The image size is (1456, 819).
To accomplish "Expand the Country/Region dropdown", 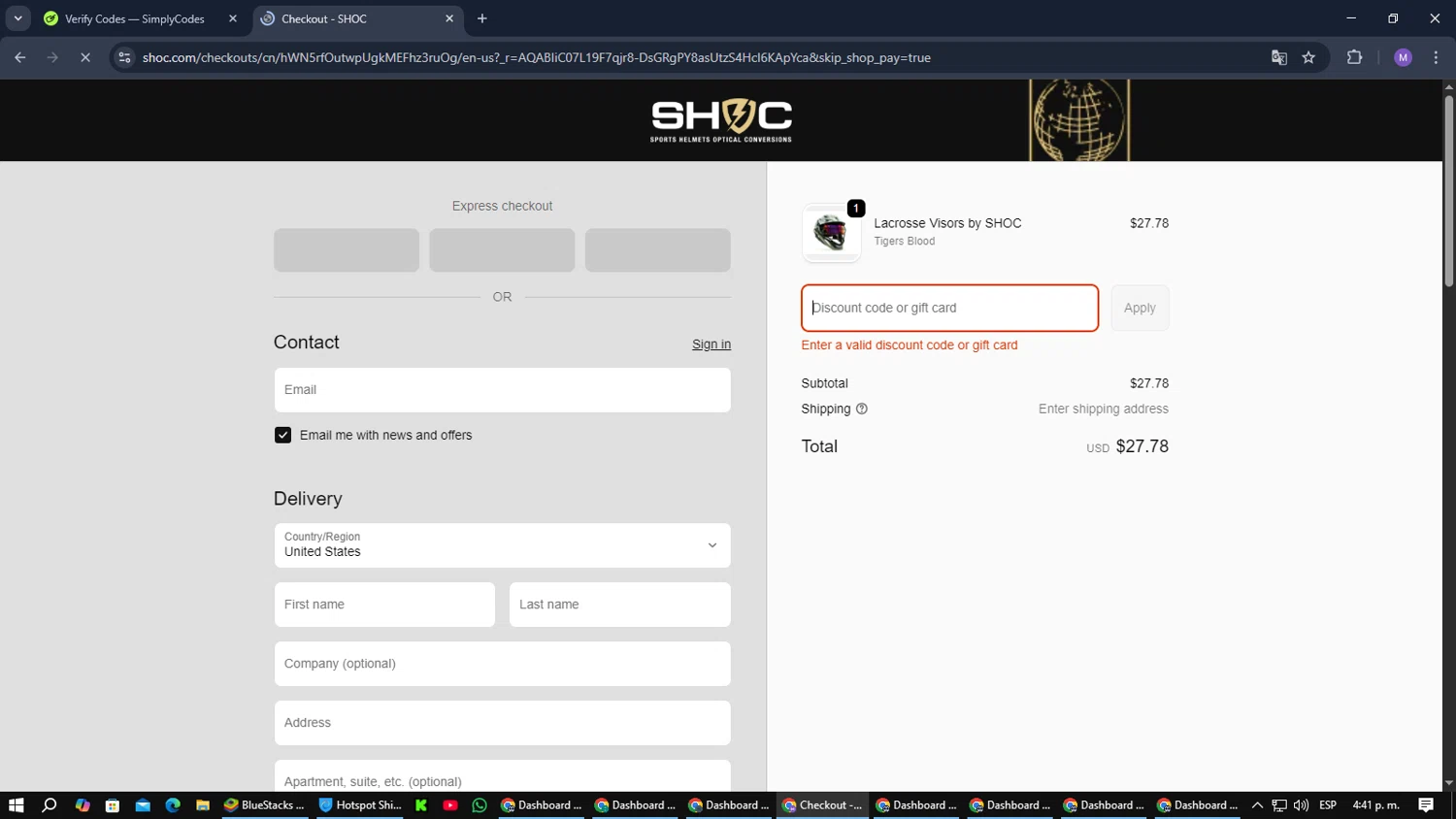I will [x=502, y=545].
